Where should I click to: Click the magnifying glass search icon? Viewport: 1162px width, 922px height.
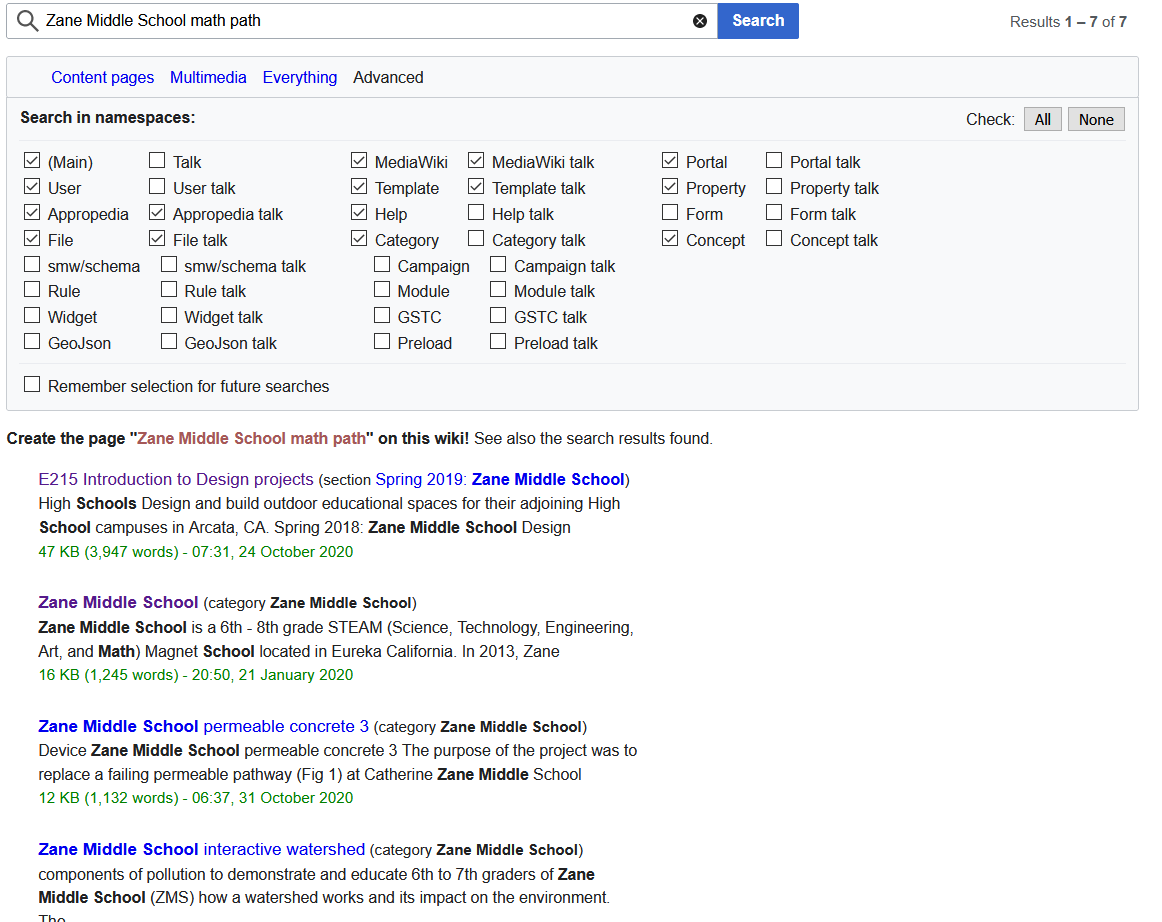click(x=27, y=21)
